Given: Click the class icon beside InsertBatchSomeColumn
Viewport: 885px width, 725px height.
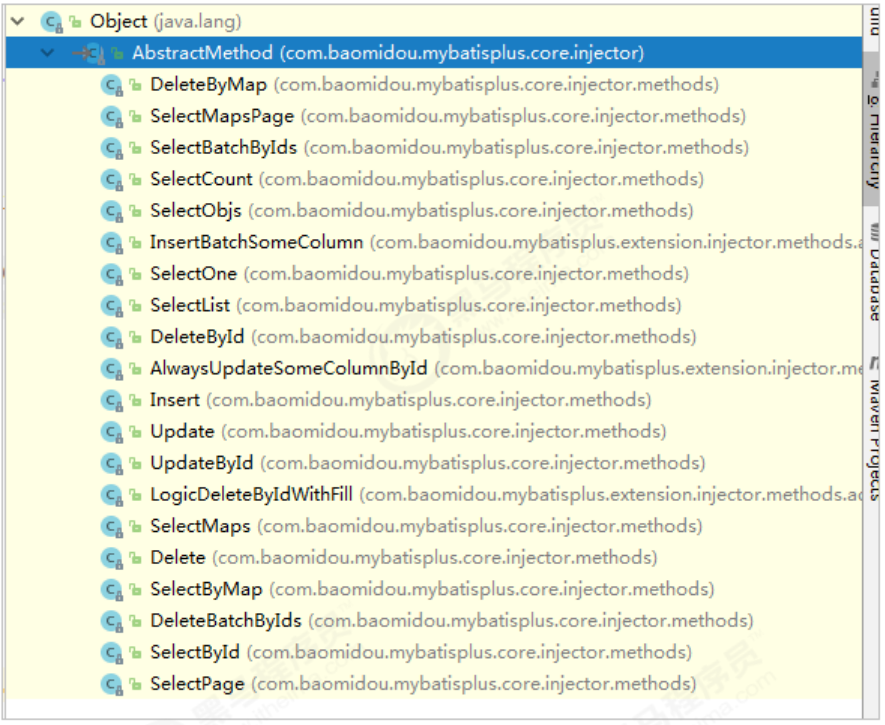Looking at the screenshot, I should tap(110, 243).
